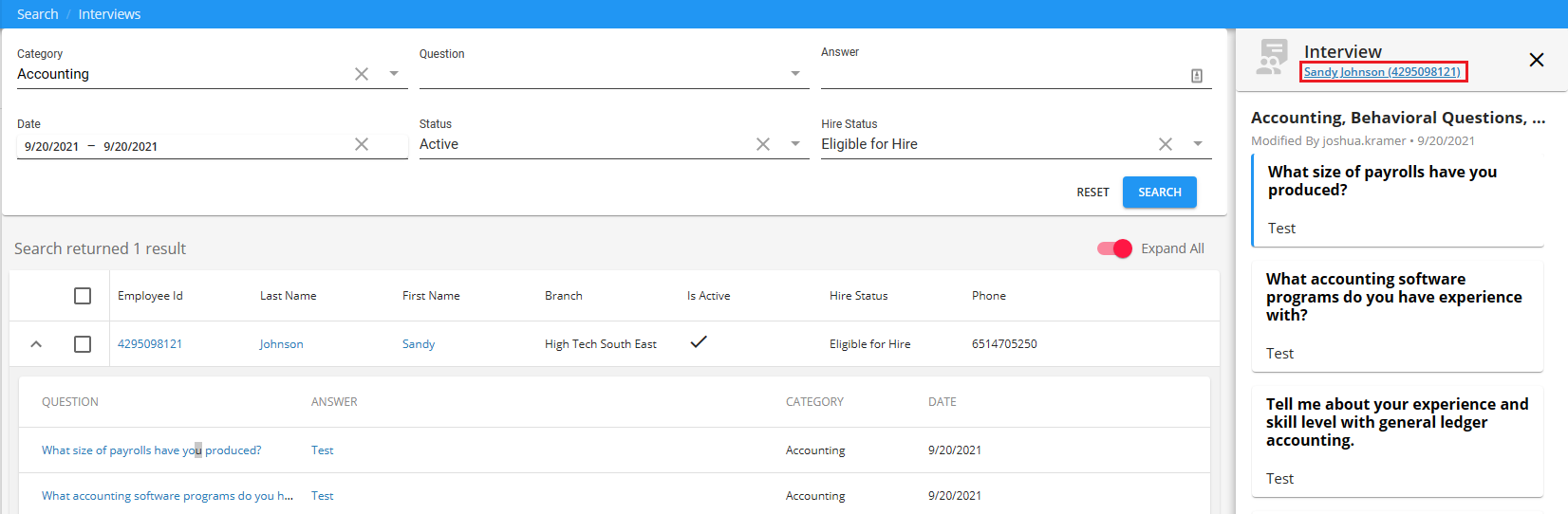Close the Interview side panel

(x=1536, y=60)
